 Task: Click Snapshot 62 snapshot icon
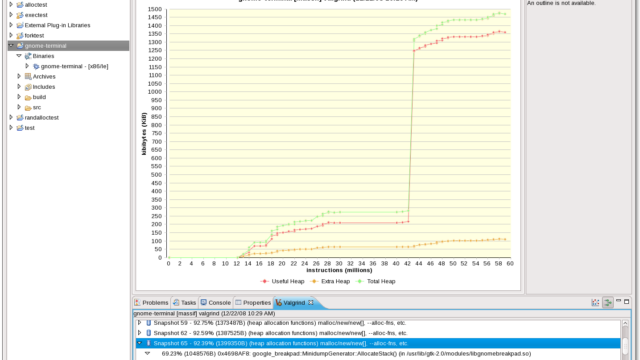click(149, 333)
